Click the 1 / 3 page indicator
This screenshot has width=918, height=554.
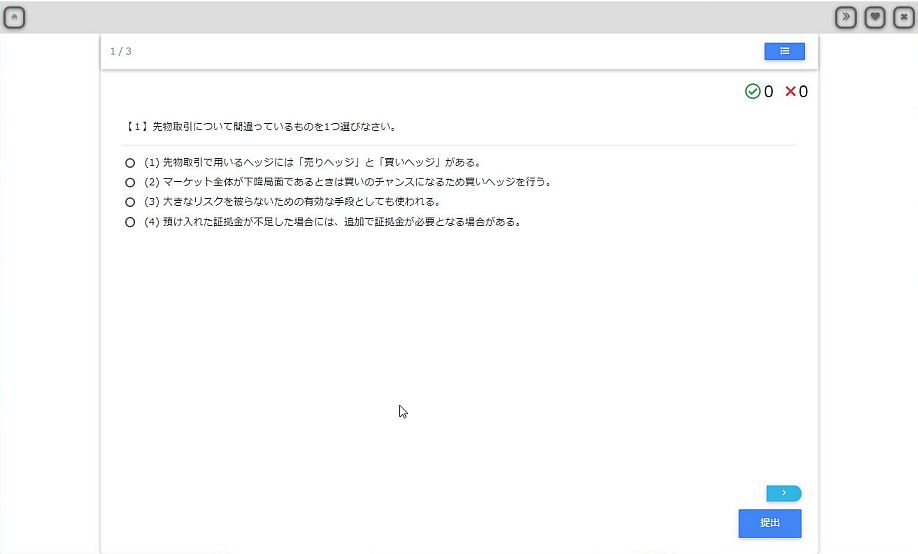click(x=121, y=52)
